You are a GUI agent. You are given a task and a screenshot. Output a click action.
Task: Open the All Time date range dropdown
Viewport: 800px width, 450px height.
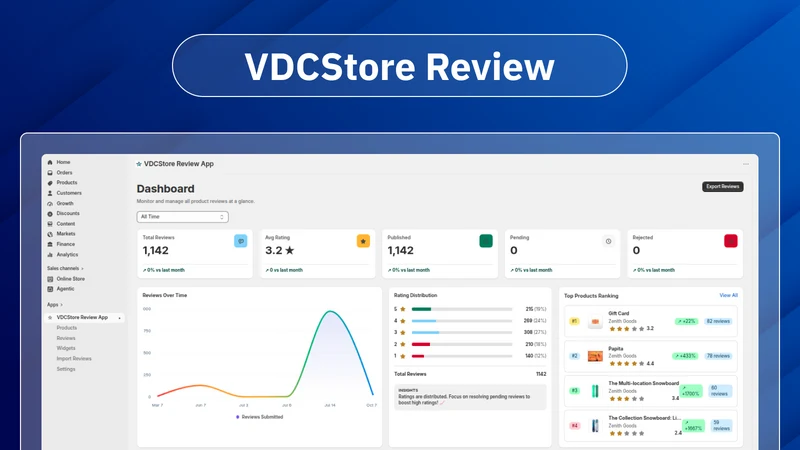pos(182,217)
